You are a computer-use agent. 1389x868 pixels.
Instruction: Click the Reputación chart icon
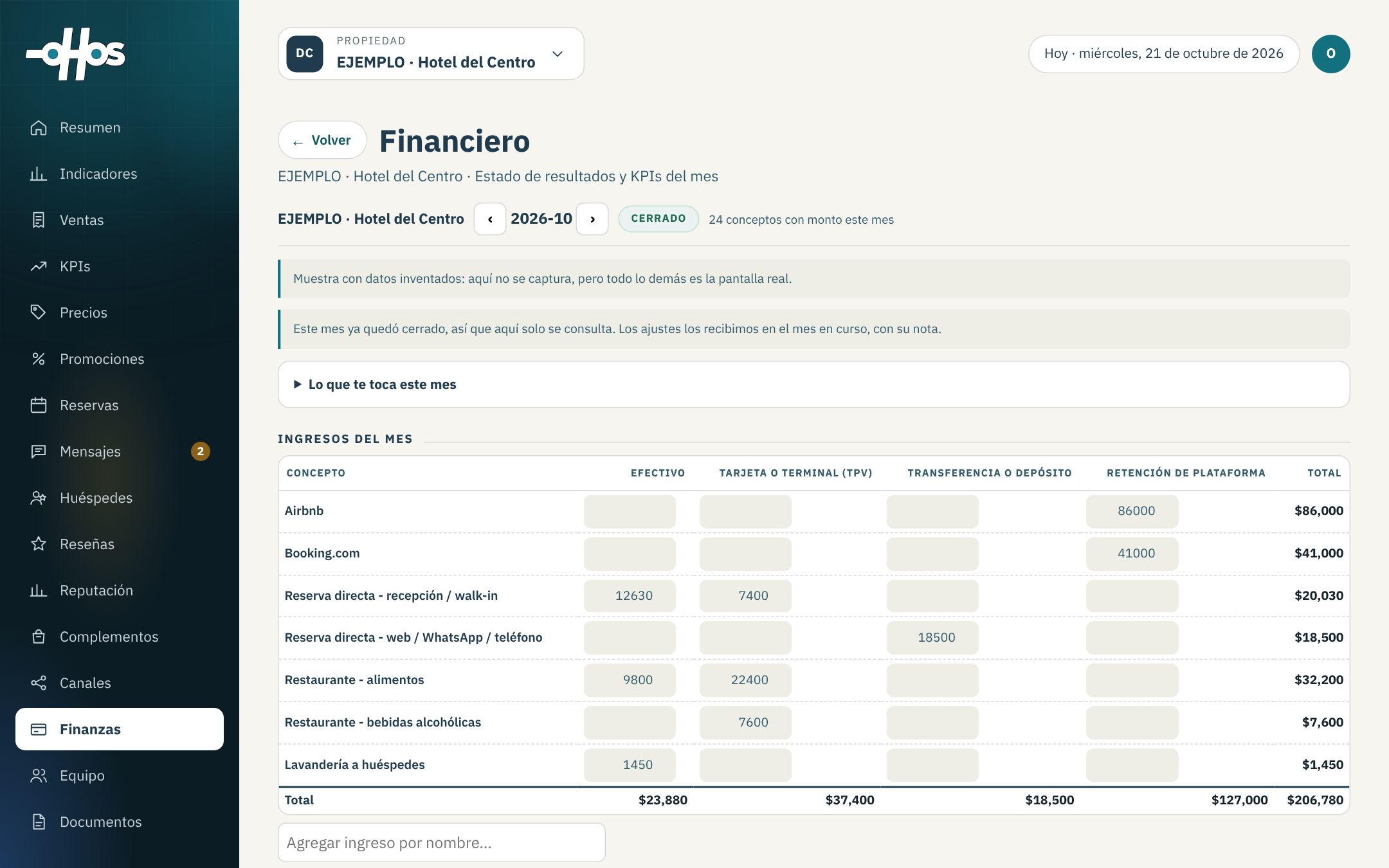point(39,590)
